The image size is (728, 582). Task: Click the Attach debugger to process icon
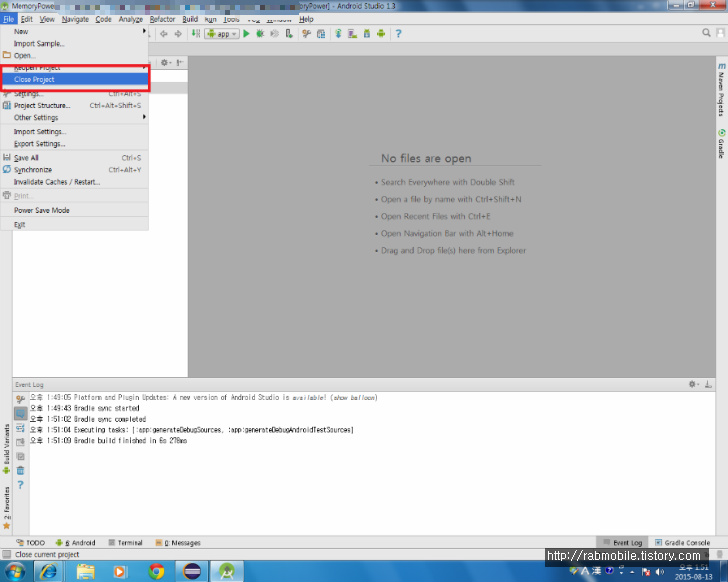[x=289, y=33]
